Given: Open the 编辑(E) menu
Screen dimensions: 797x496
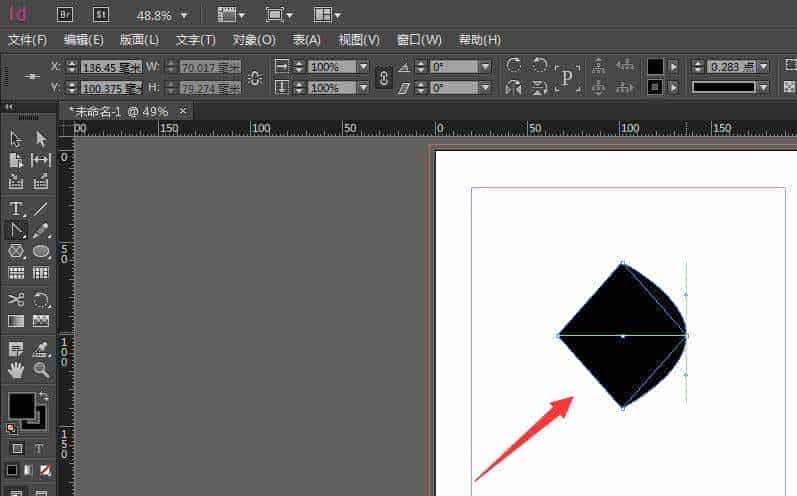Looking at the screenshot, I should (x=84, y=40).
